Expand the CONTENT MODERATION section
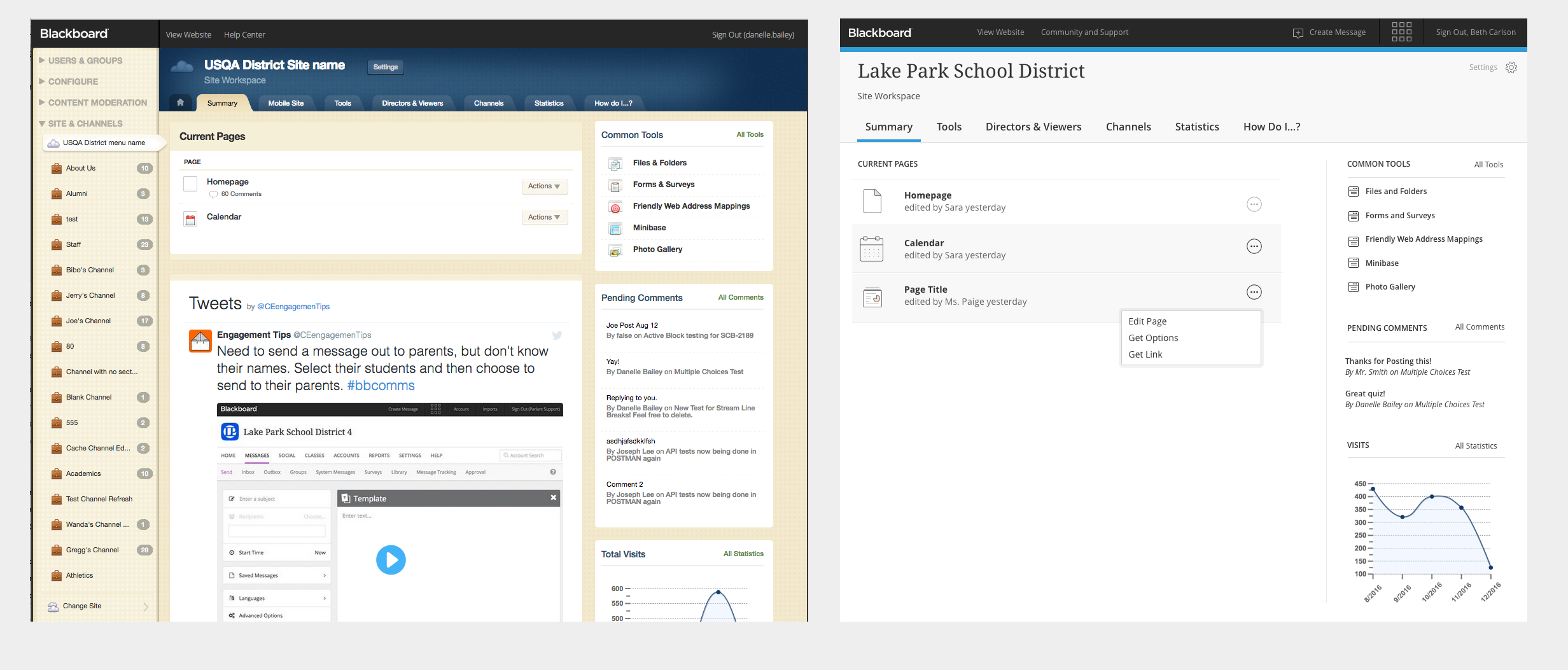This screenshot has width=1568, height=670. point(92,102)
